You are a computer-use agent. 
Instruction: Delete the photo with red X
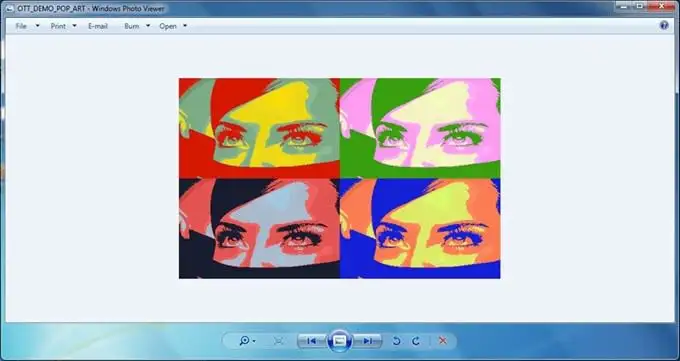(443, 341)
